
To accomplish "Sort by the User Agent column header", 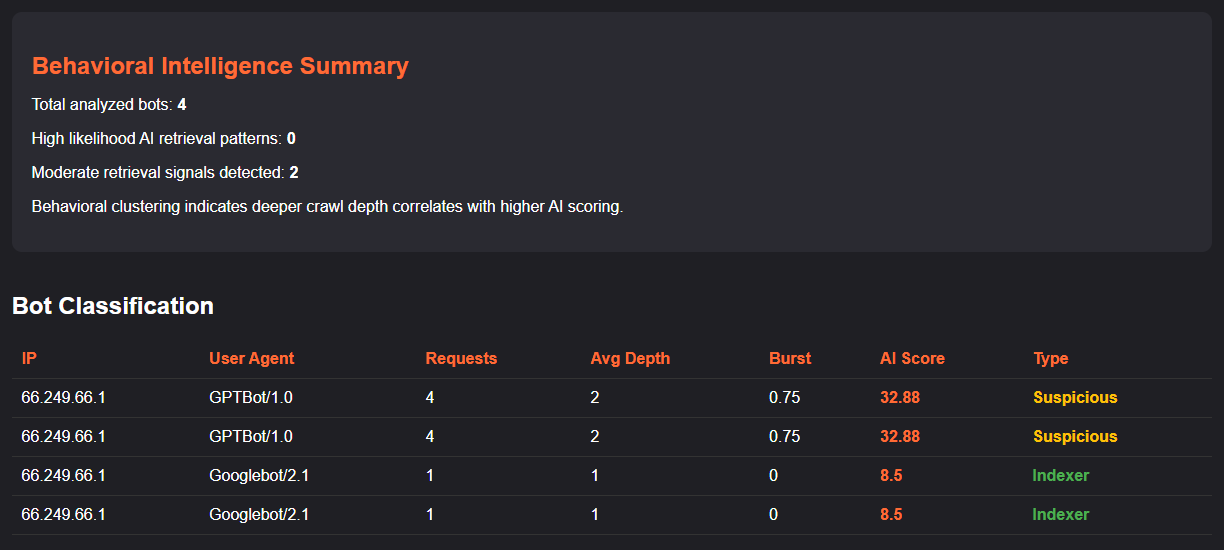I will (x=252, y=358).
